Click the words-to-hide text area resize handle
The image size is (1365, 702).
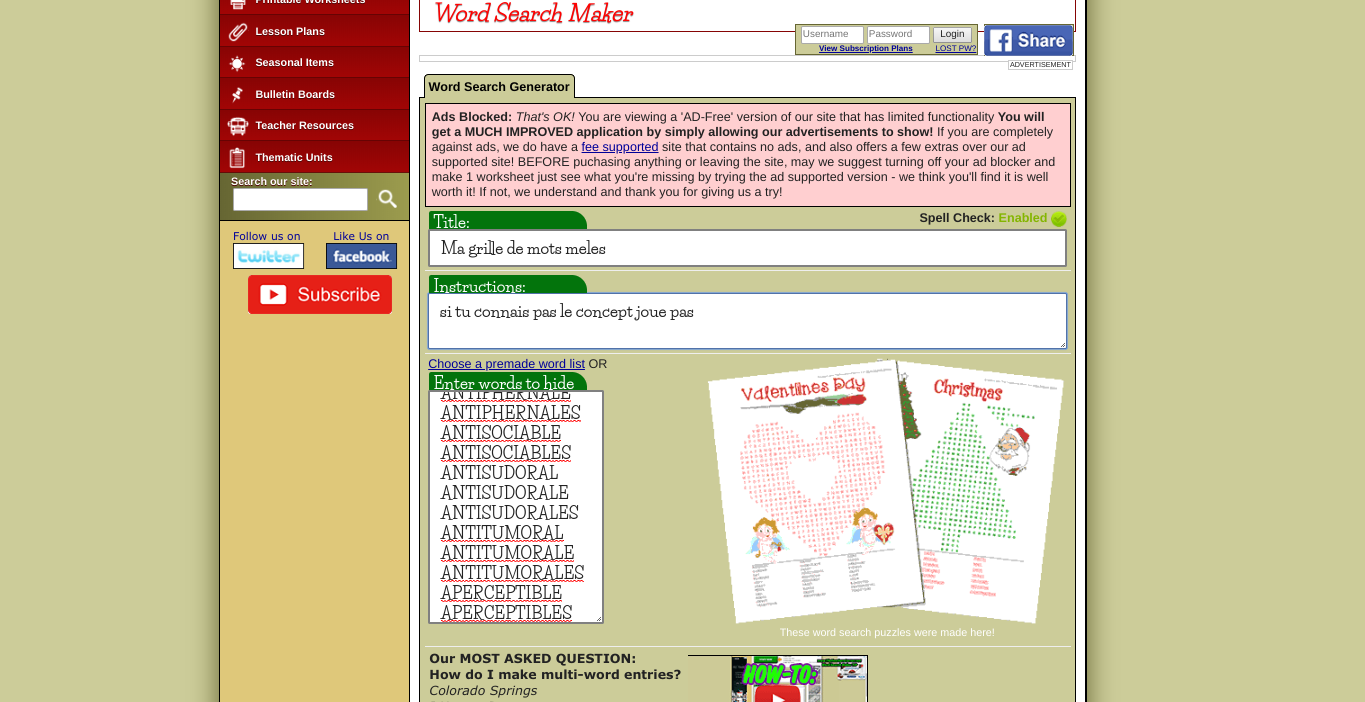point(598,618)
